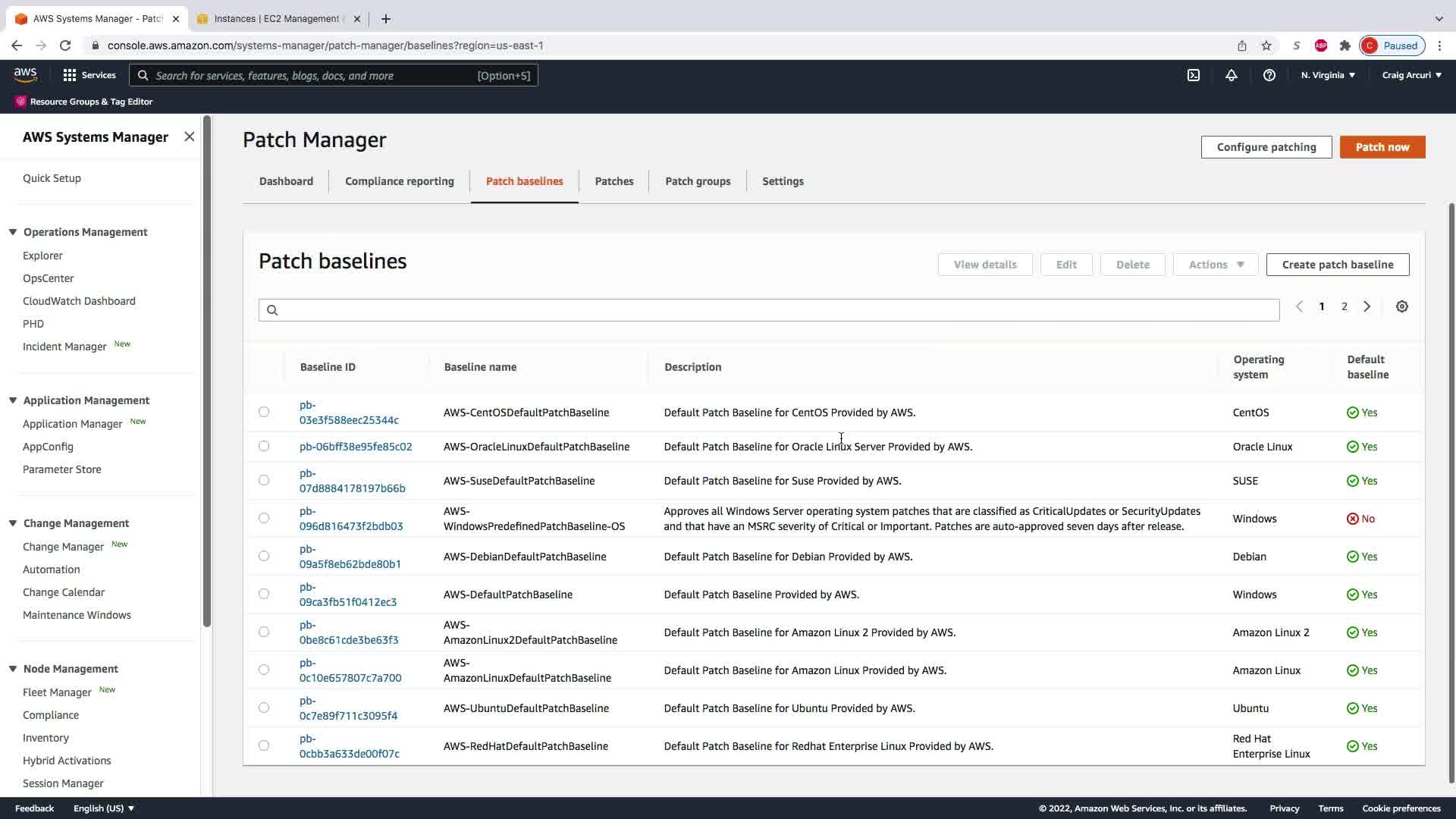Select the AWS-DefaultPatchBaseline radio button

click(x=264, y=594)
